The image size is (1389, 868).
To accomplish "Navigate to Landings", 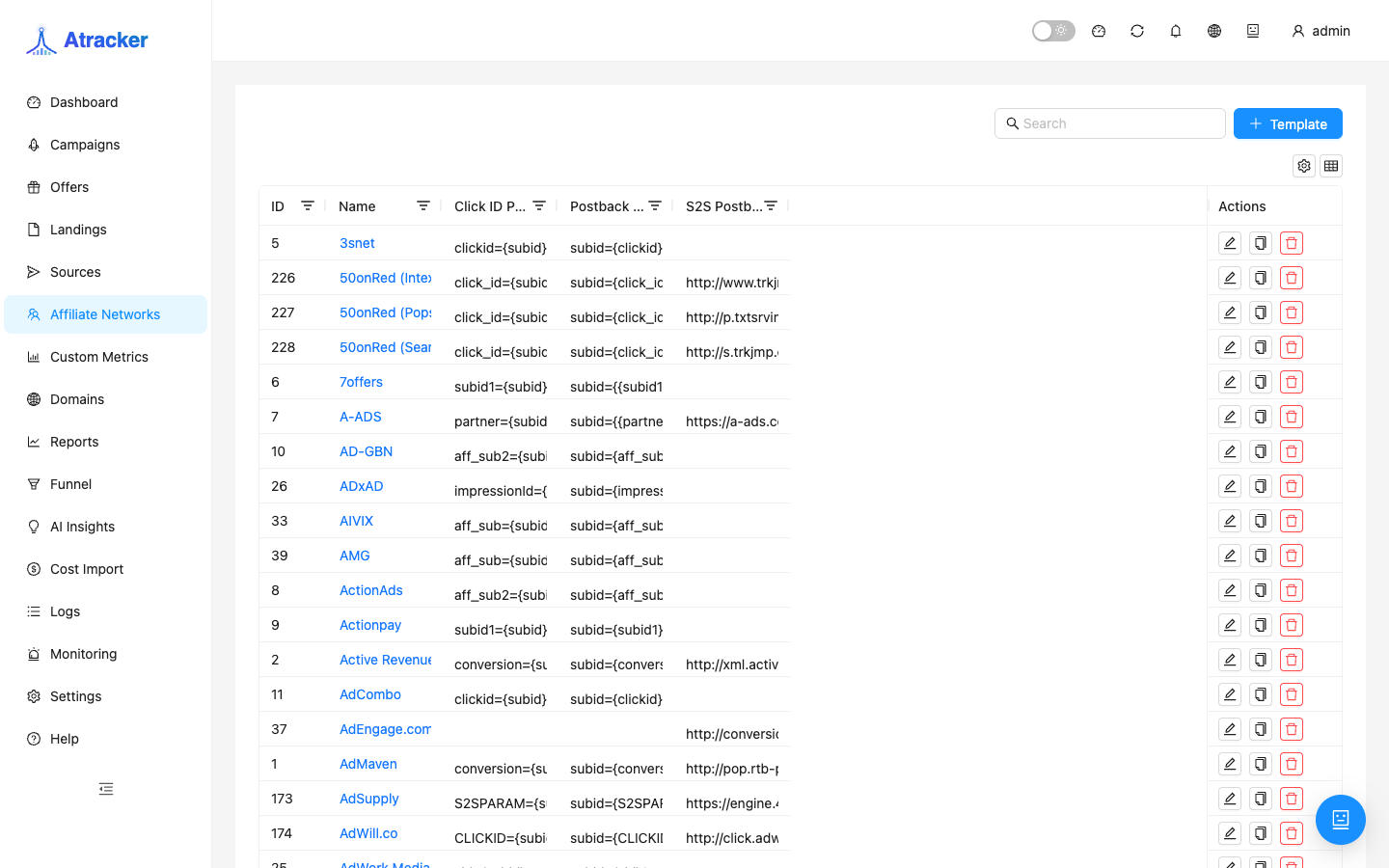I will (106, 230).
